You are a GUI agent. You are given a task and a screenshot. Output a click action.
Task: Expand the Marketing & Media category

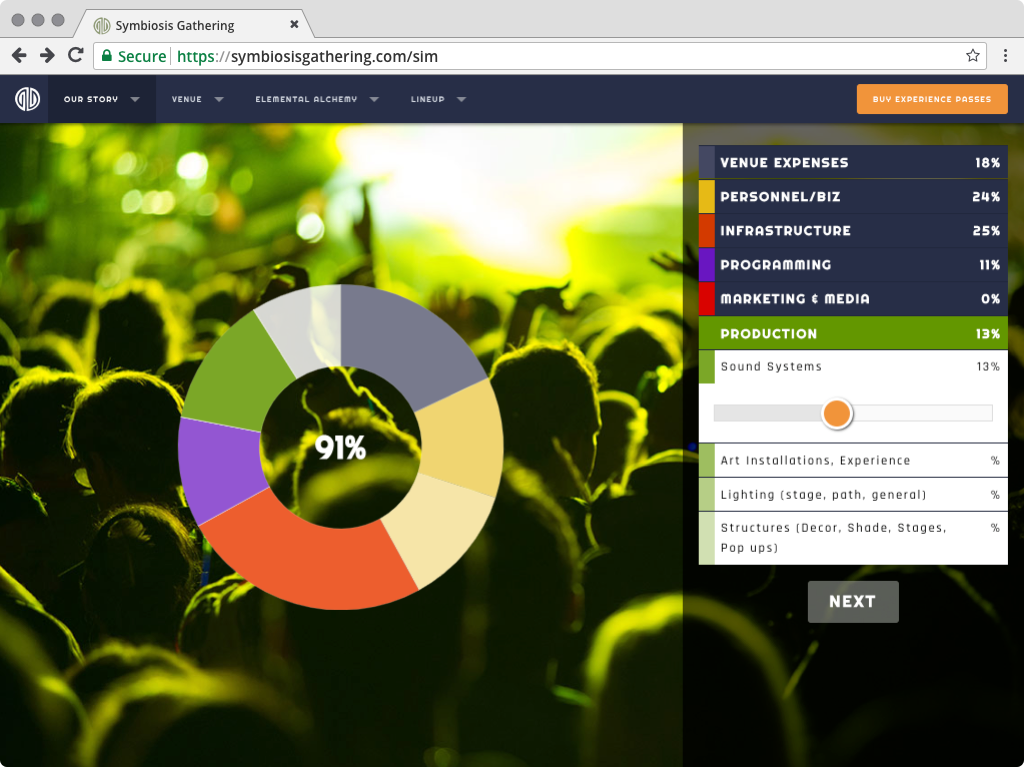[x=853, y=299]
